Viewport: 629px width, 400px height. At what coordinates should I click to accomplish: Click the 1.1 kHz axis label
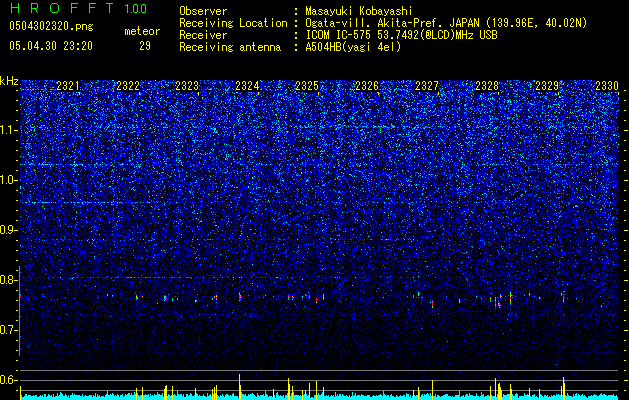pos(8,130)
